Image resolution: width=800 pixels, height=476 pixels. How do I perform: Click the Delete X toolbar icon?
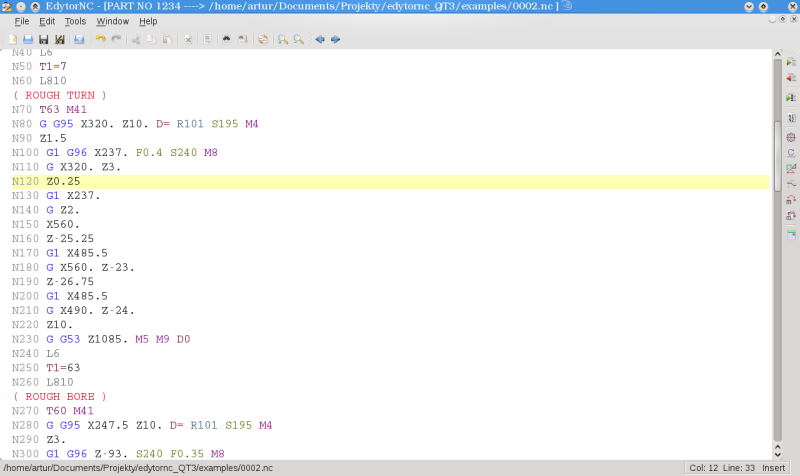[x=188, y=39]
